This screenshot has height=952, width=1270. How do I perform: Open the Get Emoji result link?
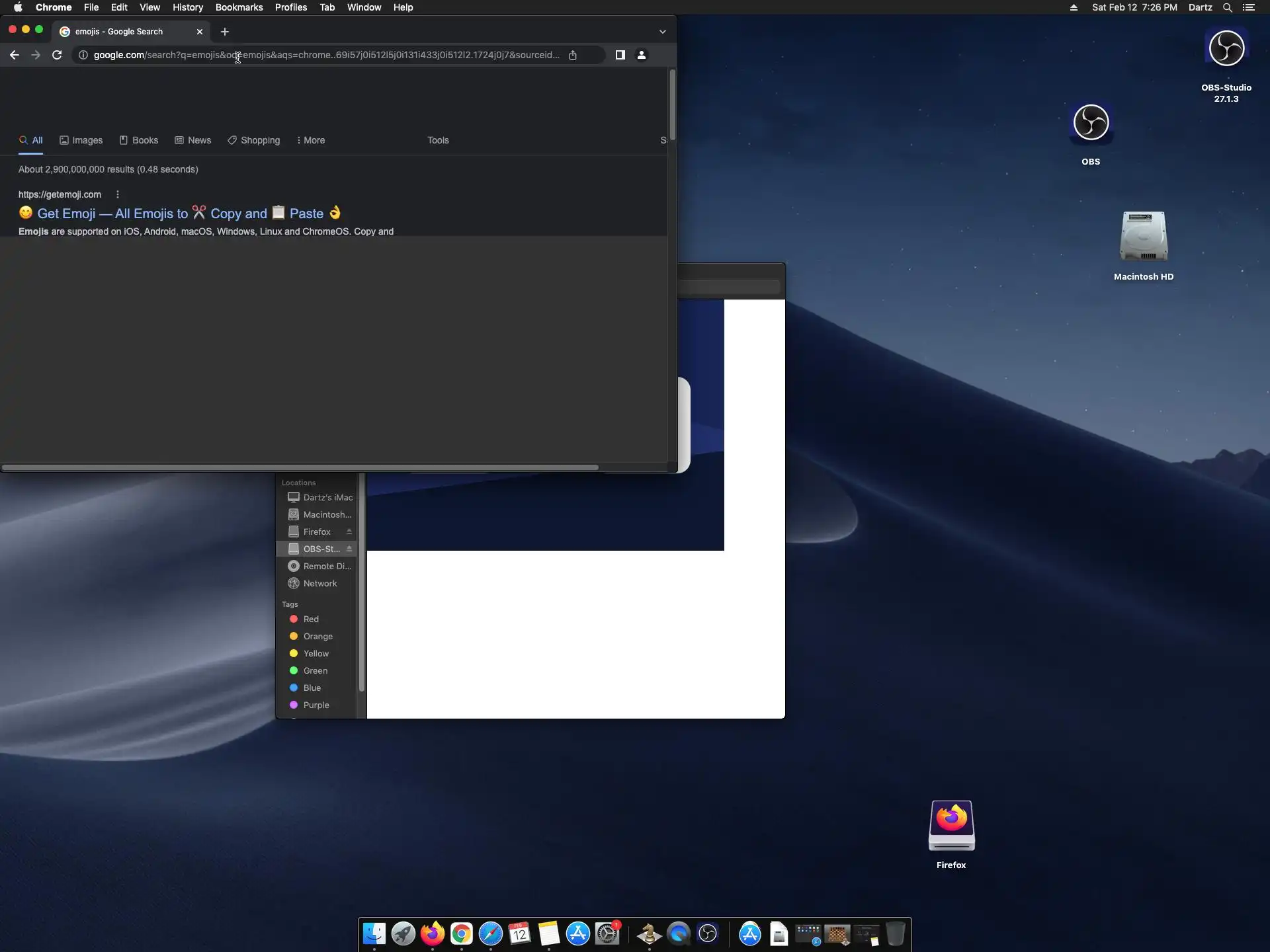pyautogui.click(x=179, y=214)
